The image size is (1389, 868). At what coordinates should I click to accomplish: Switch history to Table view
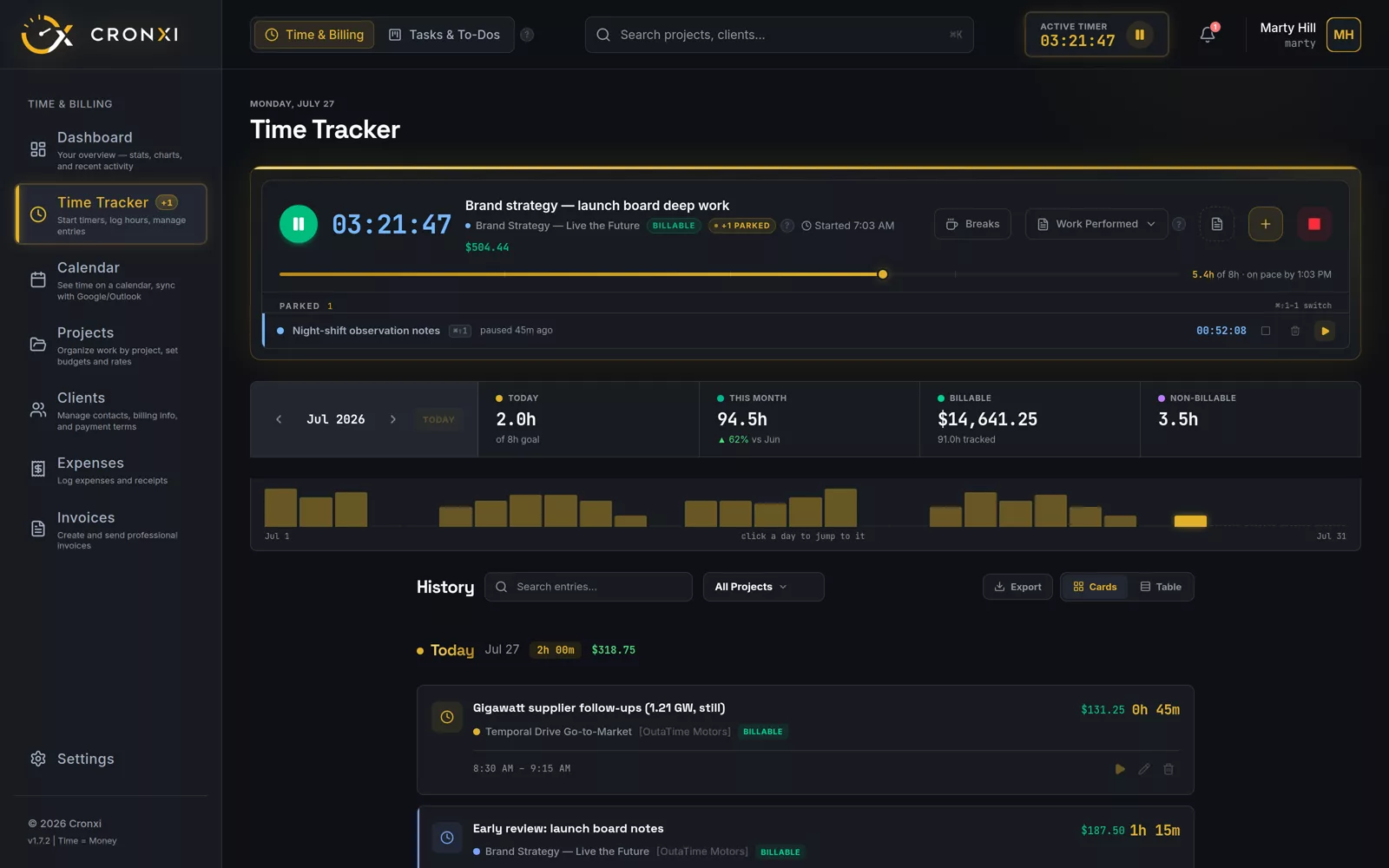click(1161, 587)
